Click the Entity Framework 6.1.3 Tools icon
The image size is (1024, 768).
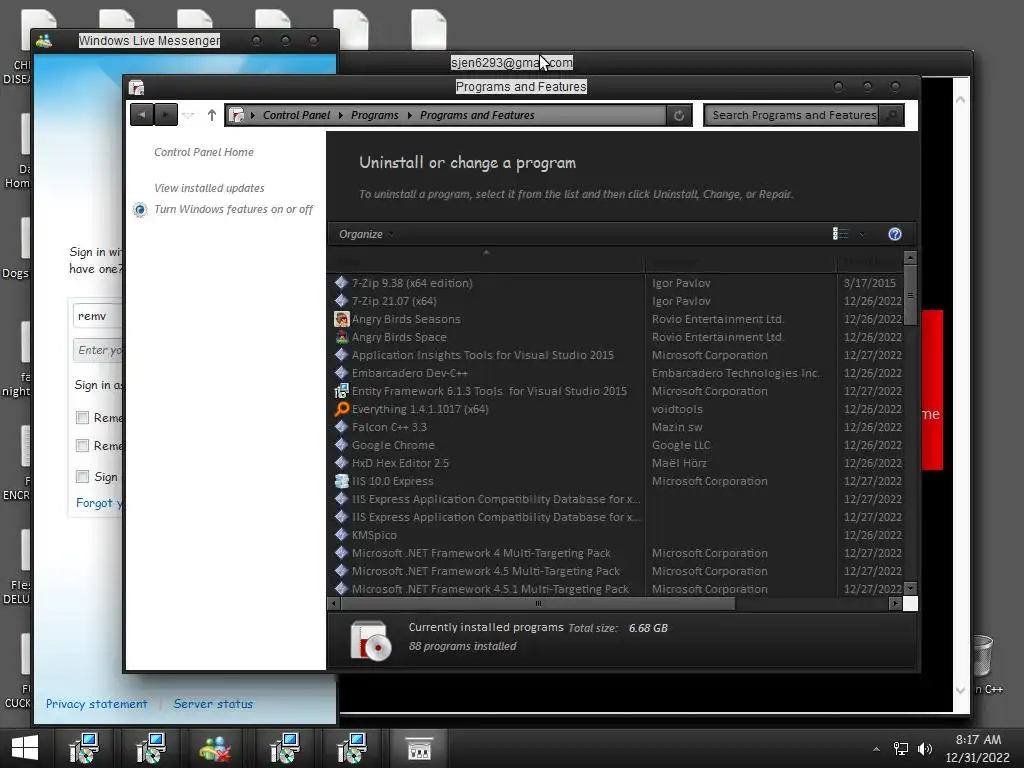coord(342,391)
